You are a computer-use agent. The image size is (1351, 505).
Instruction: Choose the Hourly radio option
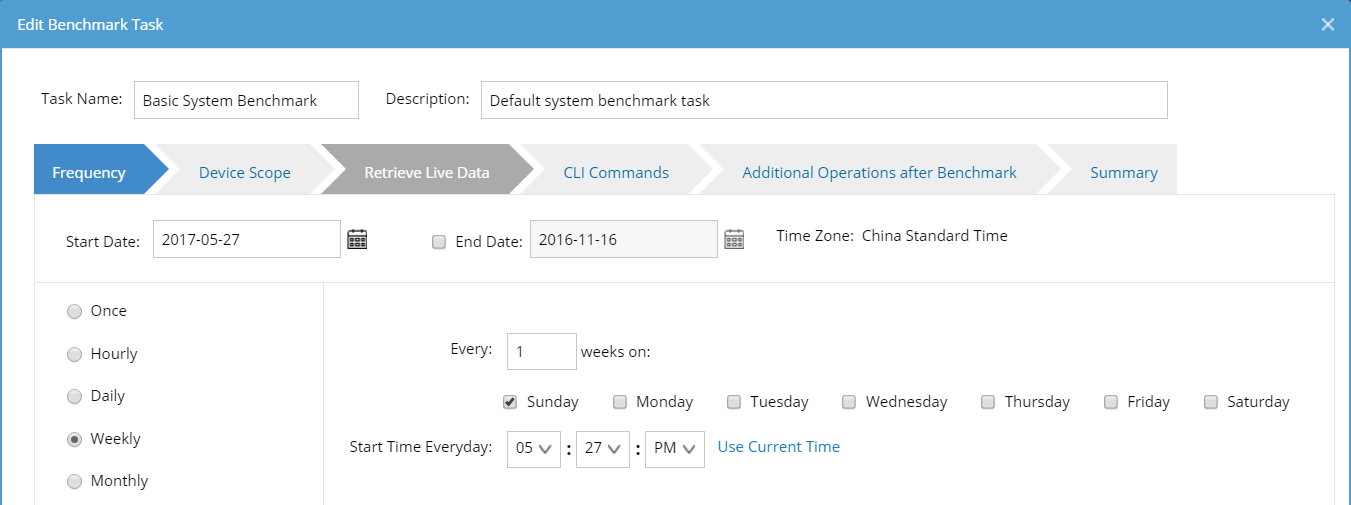click(x=74, y=354)
